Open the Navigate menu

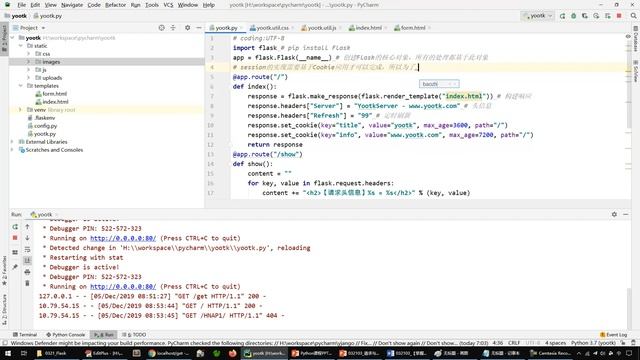click(72, 5)
